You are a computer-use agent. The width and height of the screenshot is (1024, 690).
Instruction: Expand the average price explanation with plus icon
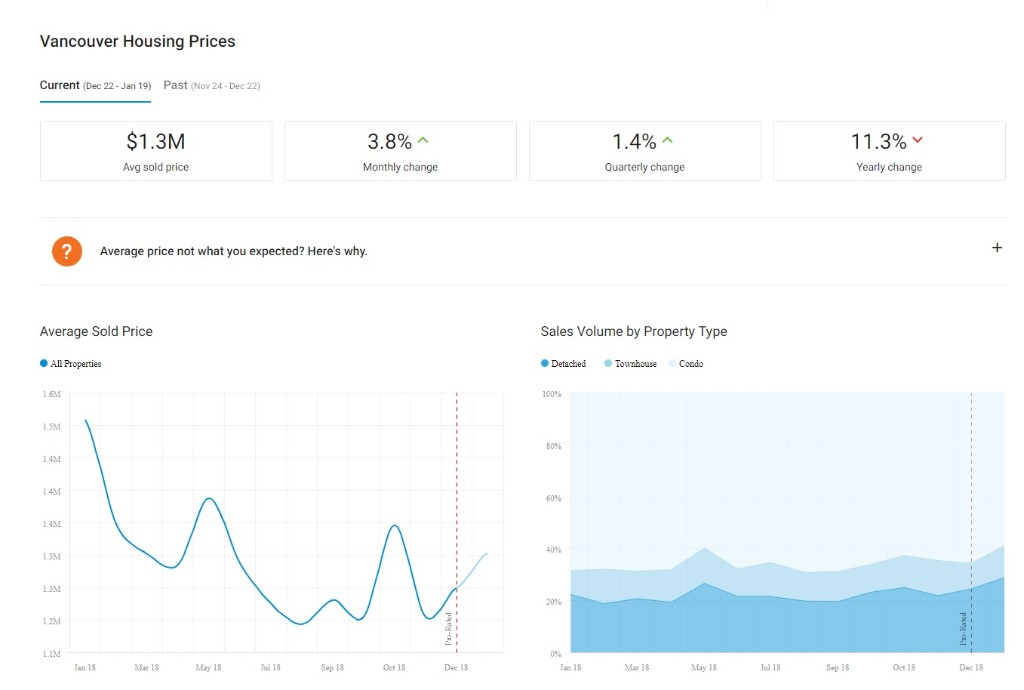pyautogui.click(x=996, y=248)
